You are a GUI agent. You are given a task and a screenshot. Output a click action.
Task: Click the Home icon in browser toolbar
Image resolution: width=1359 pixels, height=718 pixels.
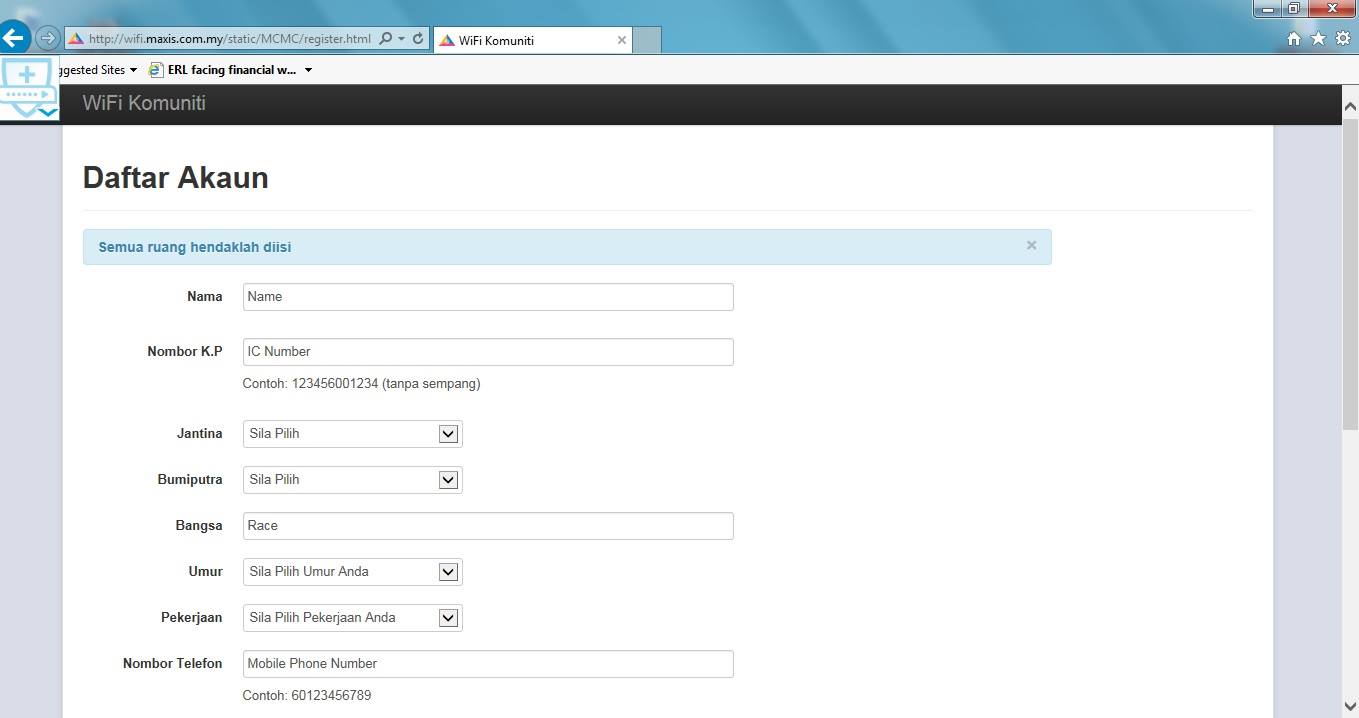(1294, 39)
